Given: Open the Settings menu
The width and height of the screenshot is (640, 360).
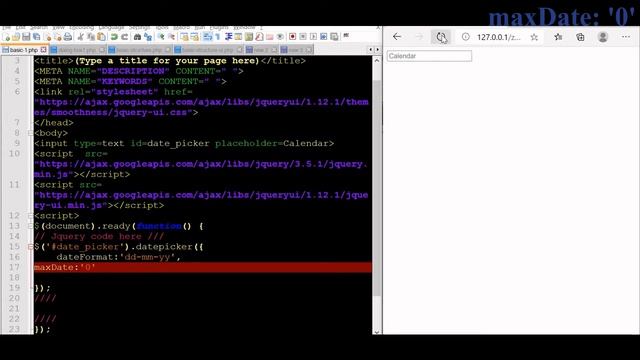Looking at the screenshot, I should [140, 28].
